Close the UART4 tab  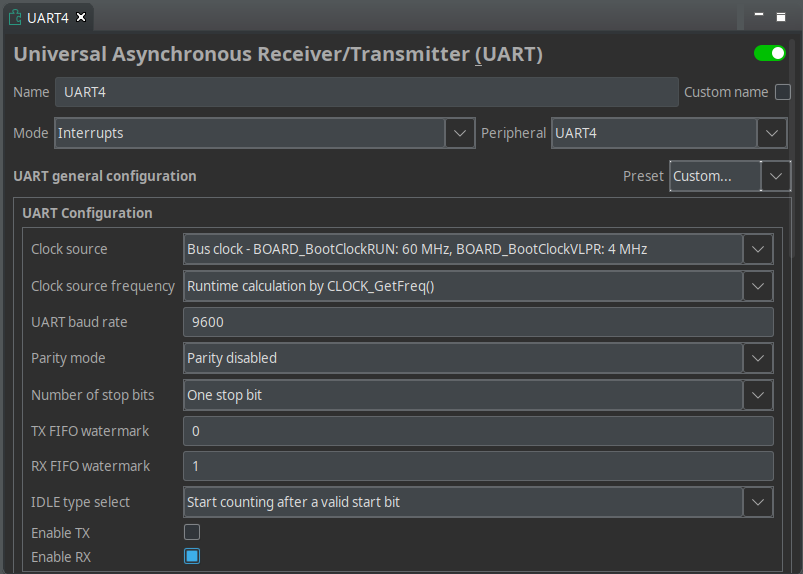[x=81, y=17]
